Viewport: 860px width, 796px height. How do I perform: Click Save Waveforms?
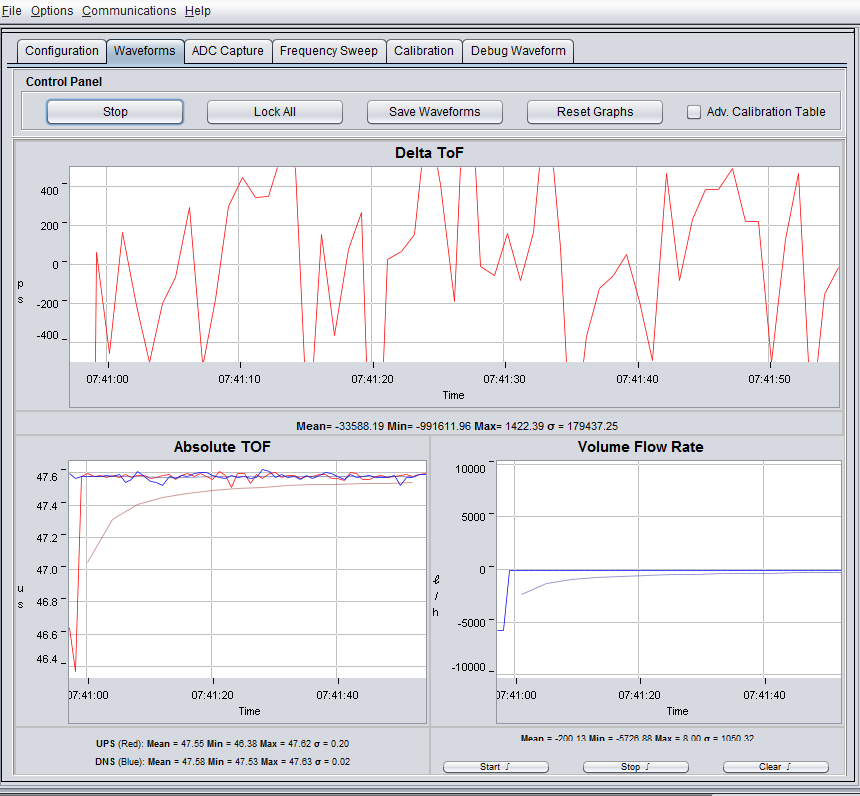434,112
